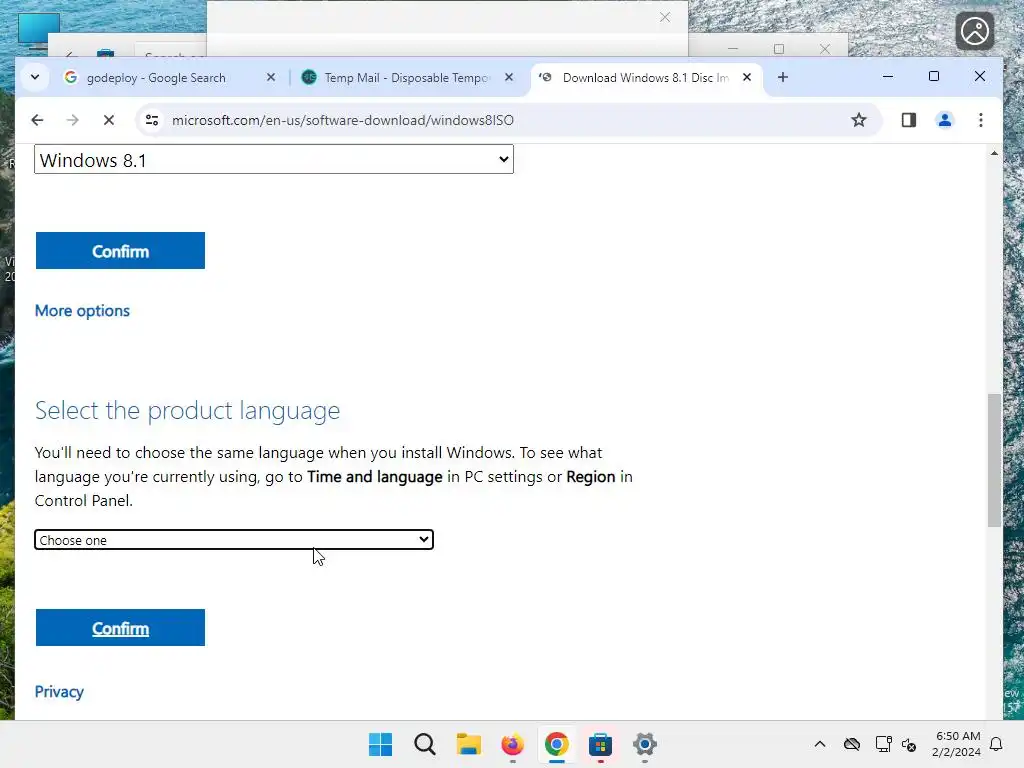Bookmark this page with the star icon

coord(858,120)
